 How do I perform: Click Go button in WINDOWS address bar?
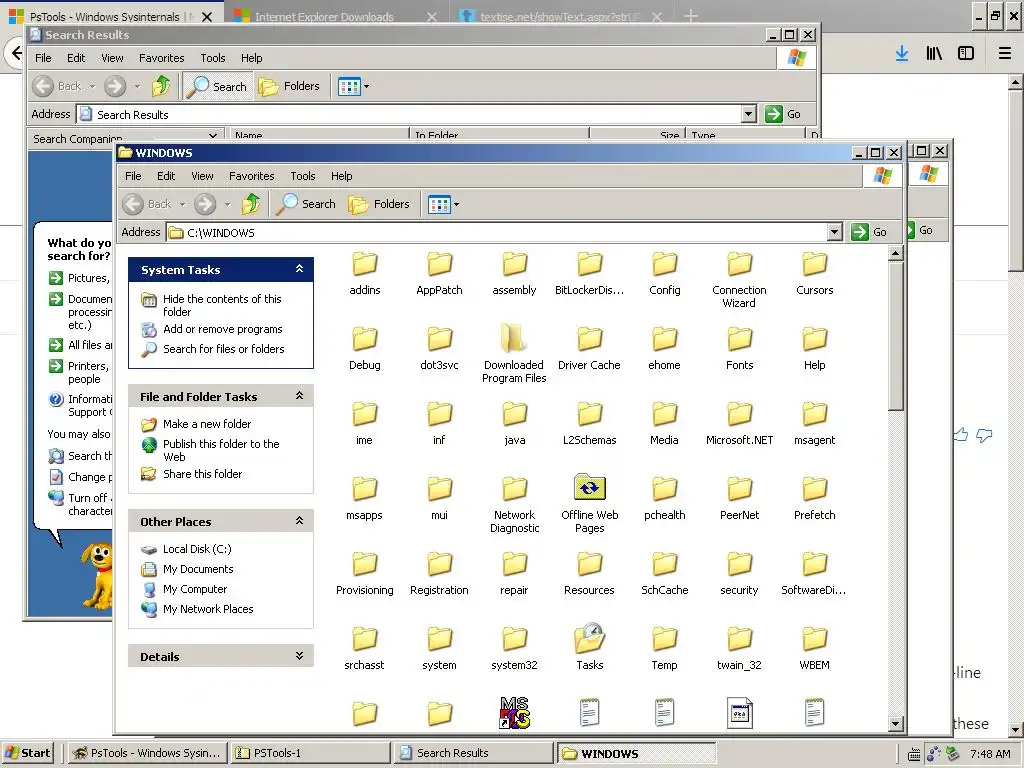870,232
